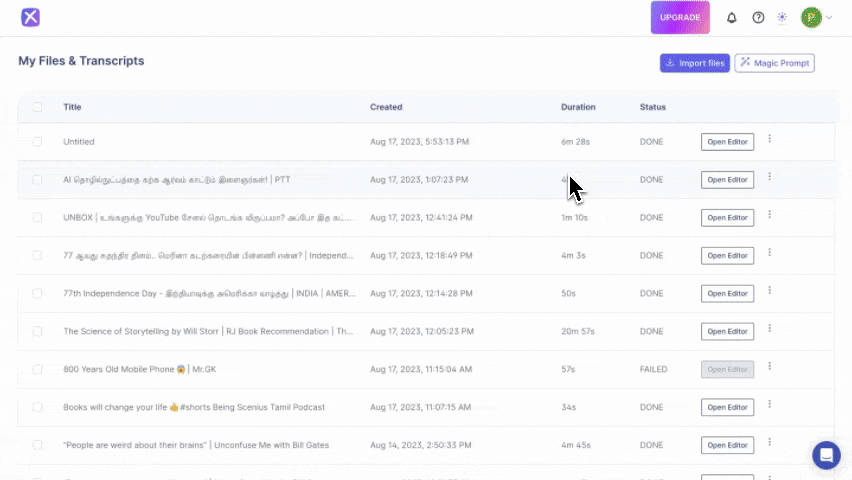Click the Import files button

(x=695, y=63)
